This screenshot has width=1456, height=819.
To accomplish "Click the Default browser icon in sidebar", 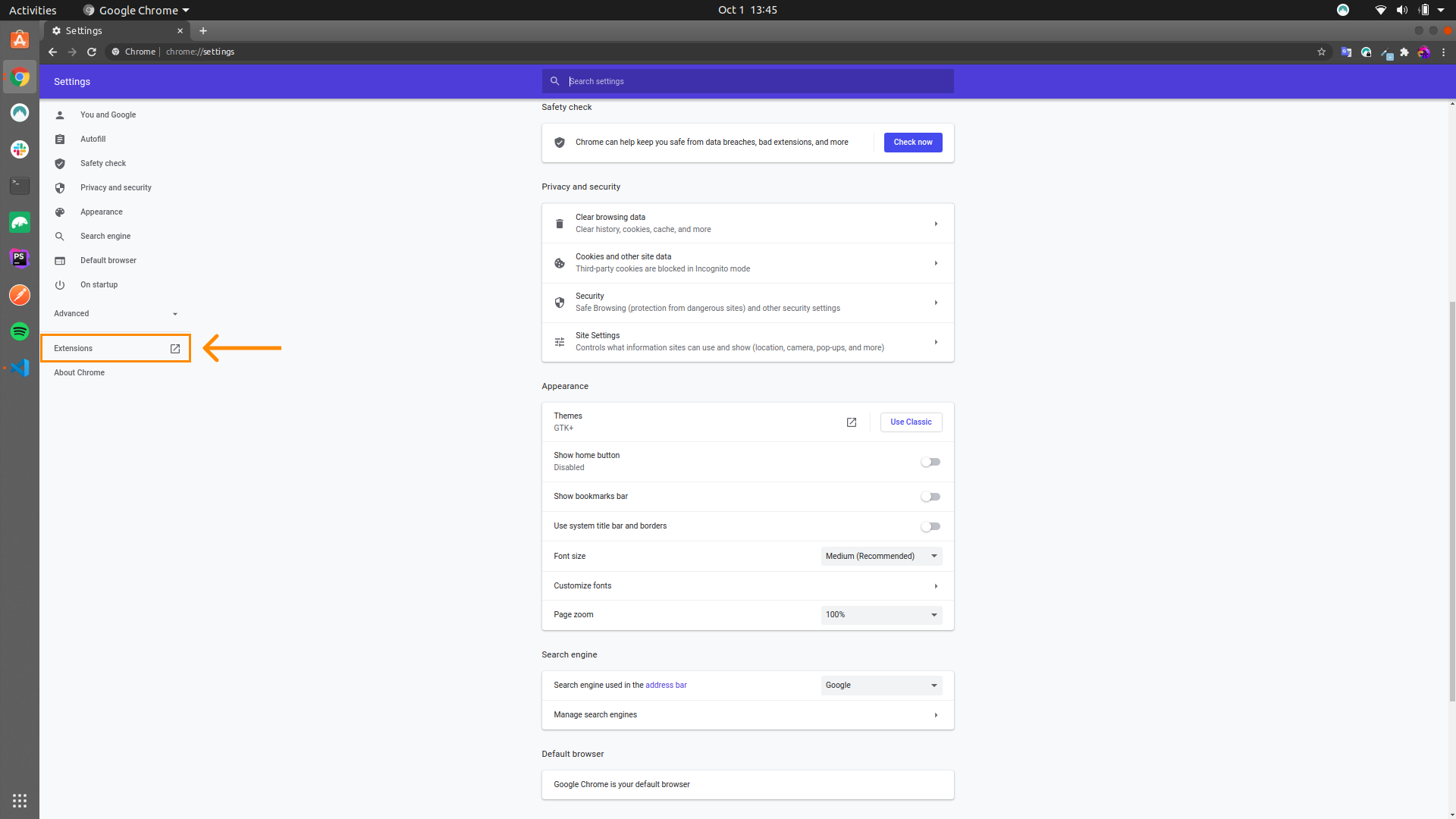I will point(60,260).
